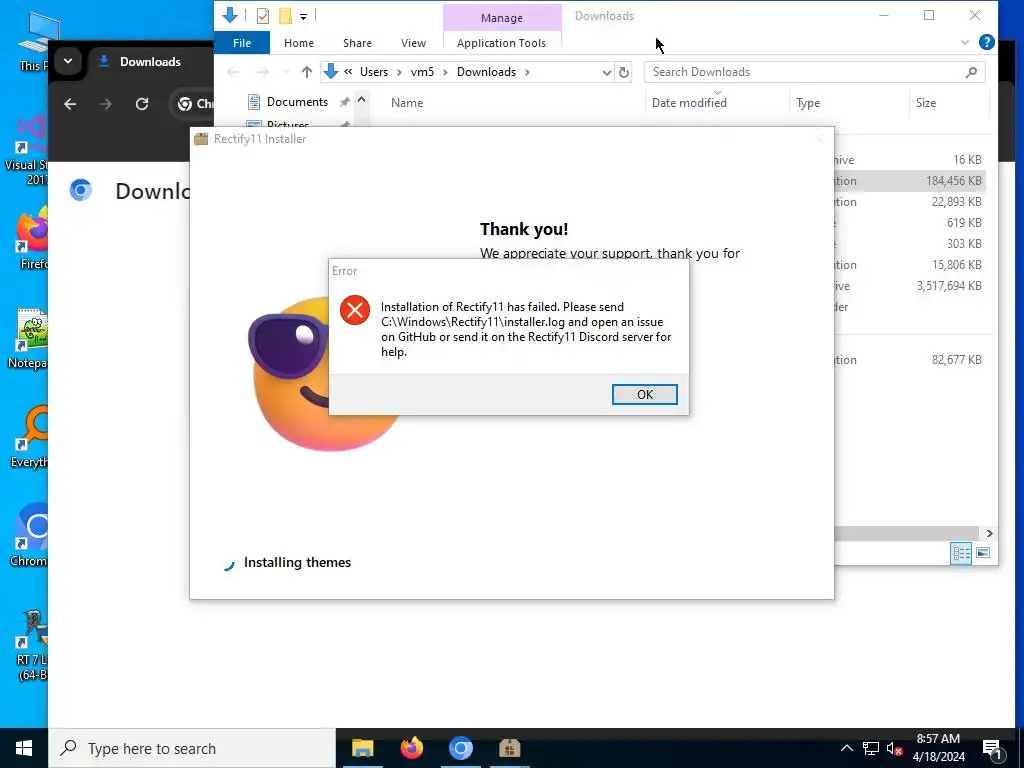Switch Explorer to Large icons view
1024x768 pixels.
983,554
